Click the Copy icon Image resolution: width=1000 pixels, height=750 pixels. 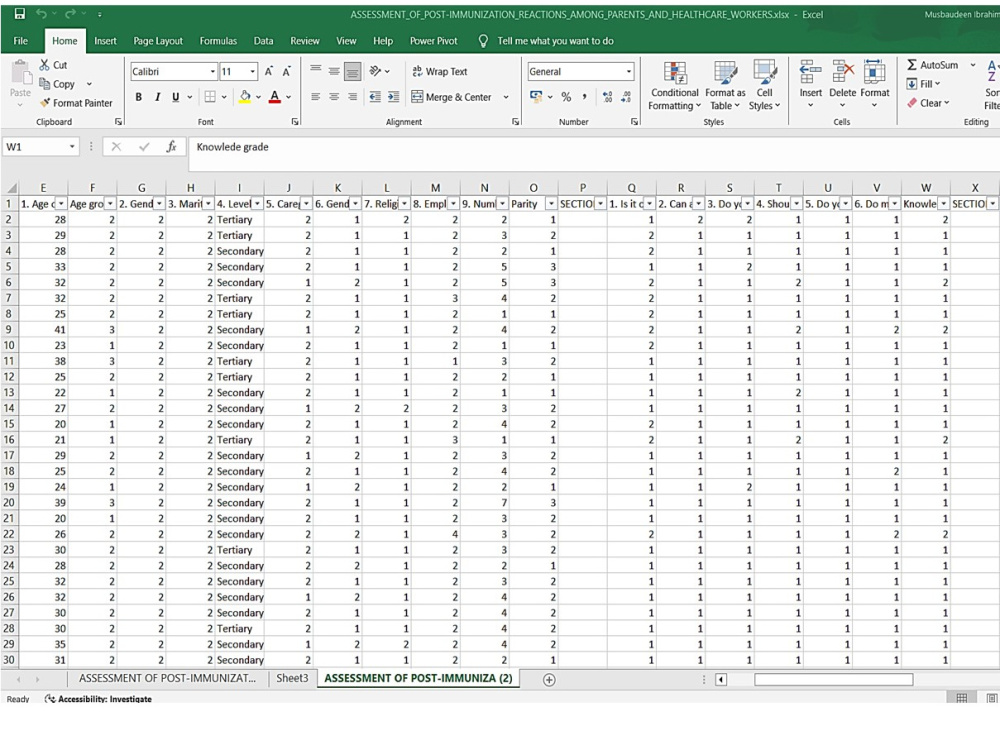[x=45, y=84]
